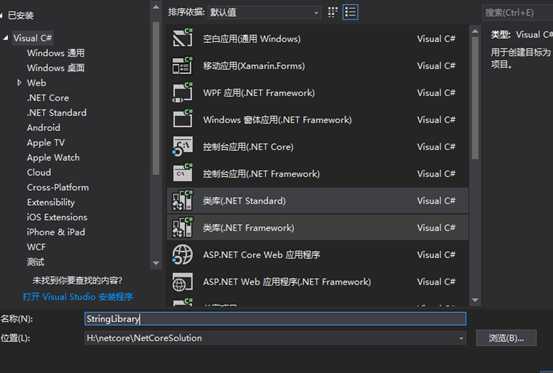This screenshot has width=553, height=373.
Task: Click the template list scroll-down arrow
Action: point(475,300)
